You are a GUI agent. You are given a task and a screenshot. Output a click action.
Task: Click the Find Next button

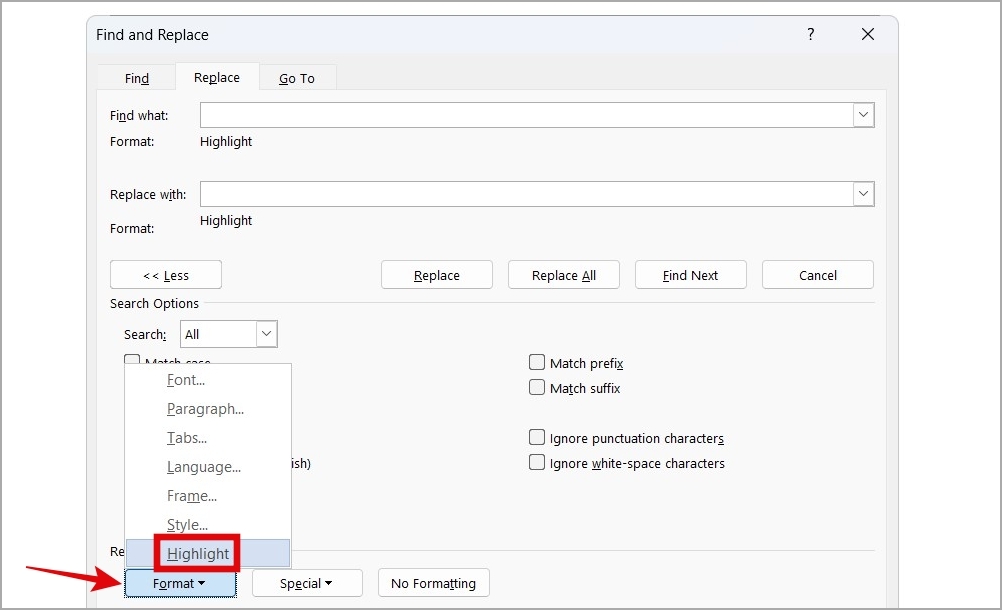pyautogui.click(x=690, y=275)
